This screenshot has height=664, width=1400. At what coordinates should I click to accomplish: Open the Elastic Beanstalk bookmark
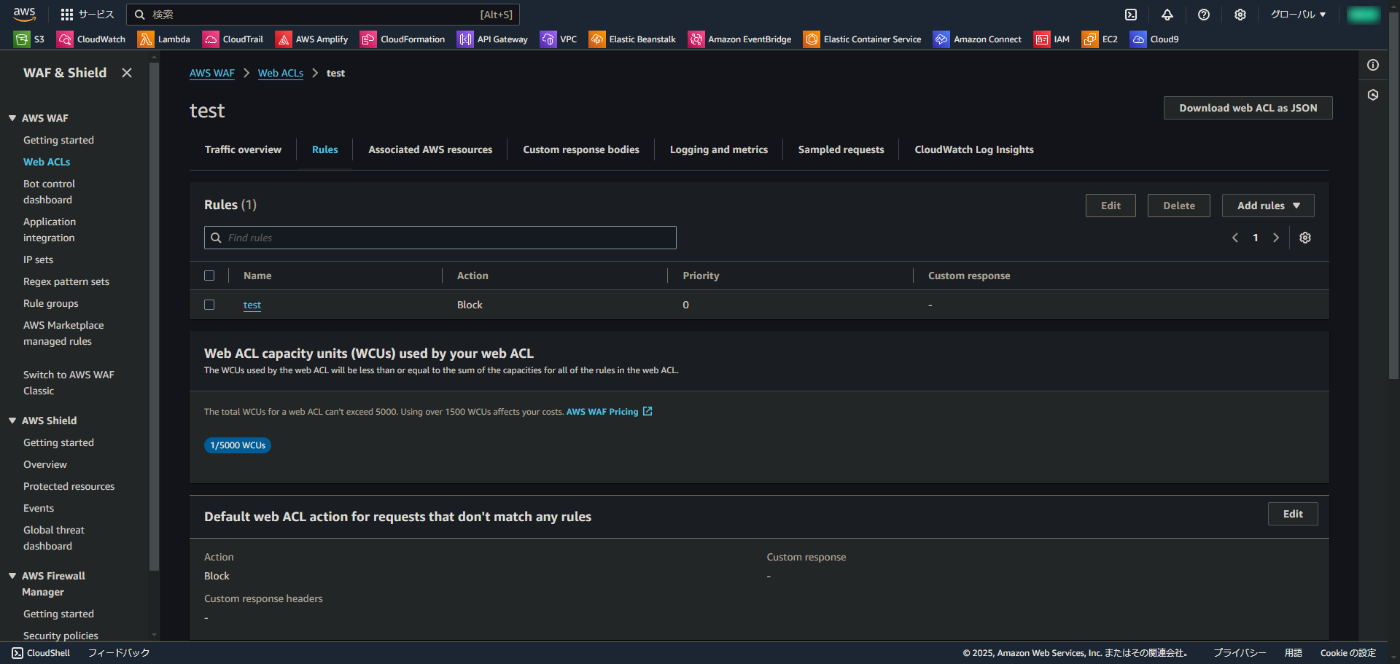click(x=632, y=39)
